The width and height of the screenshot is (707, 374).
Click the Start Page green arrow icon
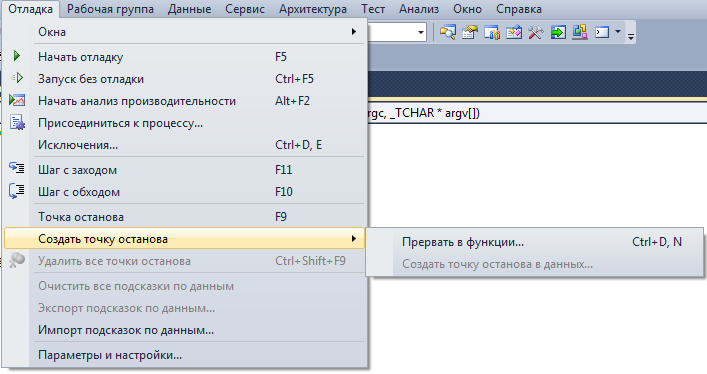tap(558, 32)
